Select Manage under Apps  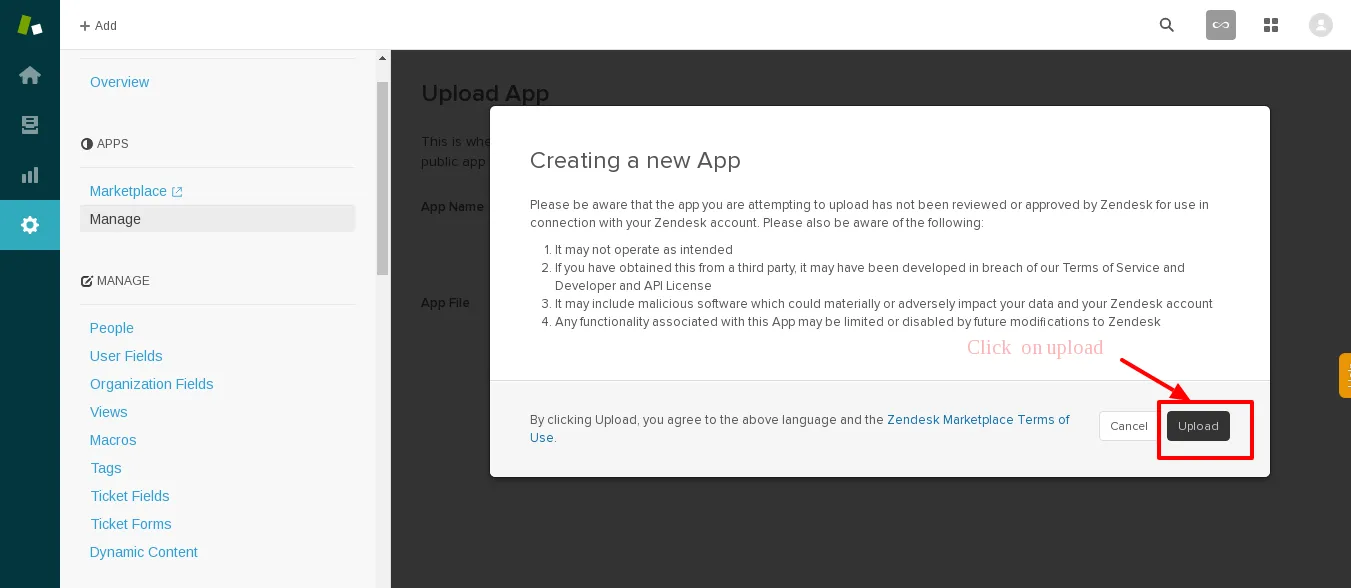tap(217, 219)
